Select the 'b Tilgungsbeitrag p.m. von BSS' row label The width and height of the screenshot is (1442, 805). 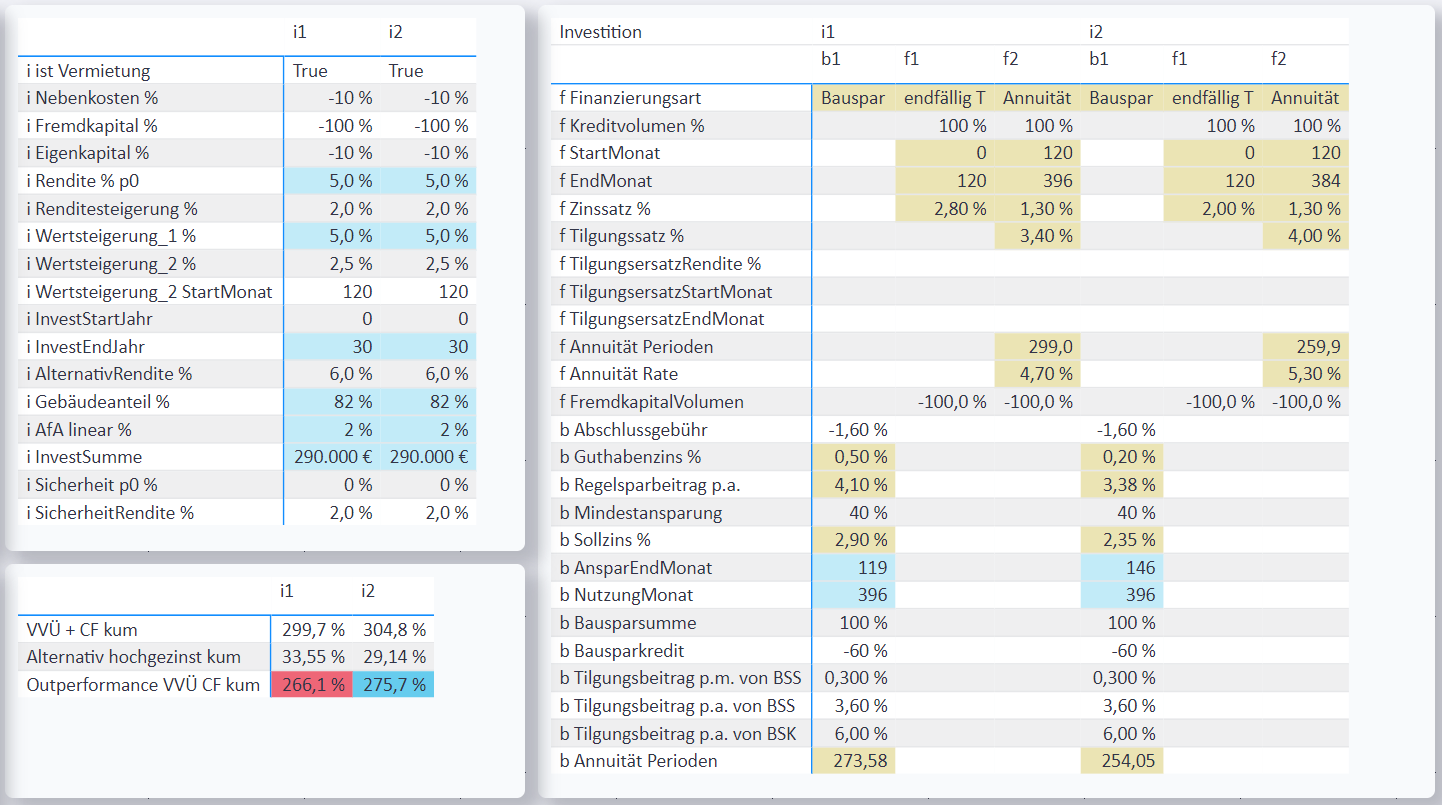point(680,678)
